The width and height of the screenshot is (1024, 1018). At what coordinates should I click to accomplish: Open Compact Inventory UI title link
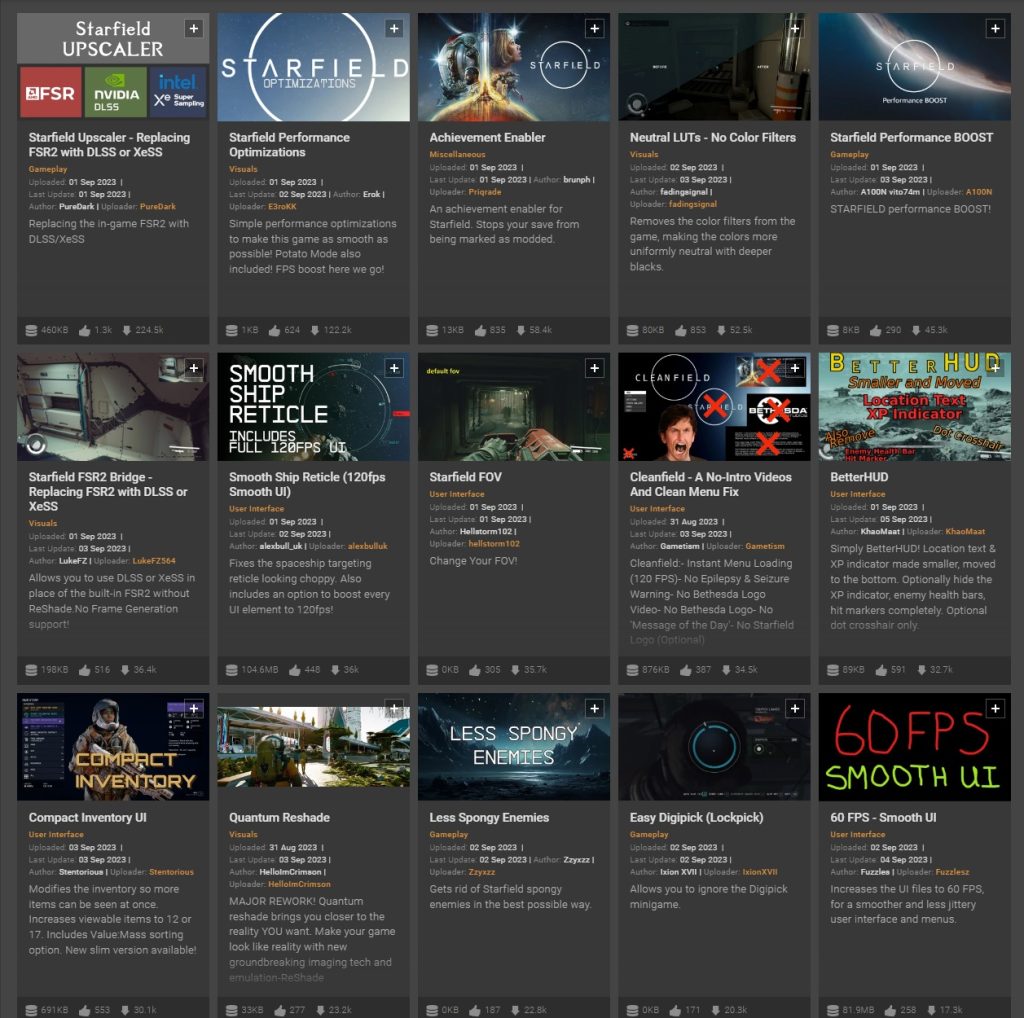[x=88, y=818]
